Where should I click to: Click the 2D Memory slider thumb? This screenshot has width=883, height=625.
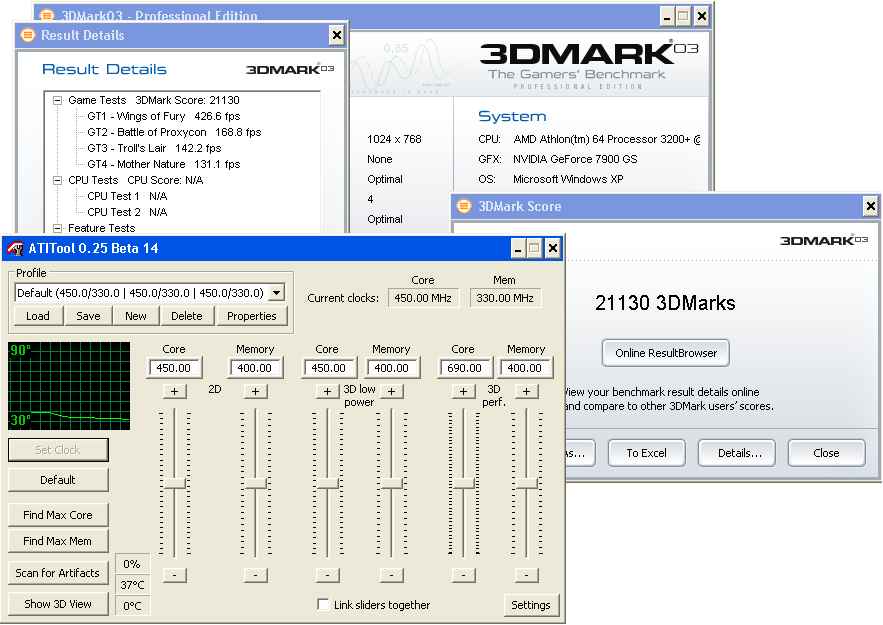256,483
